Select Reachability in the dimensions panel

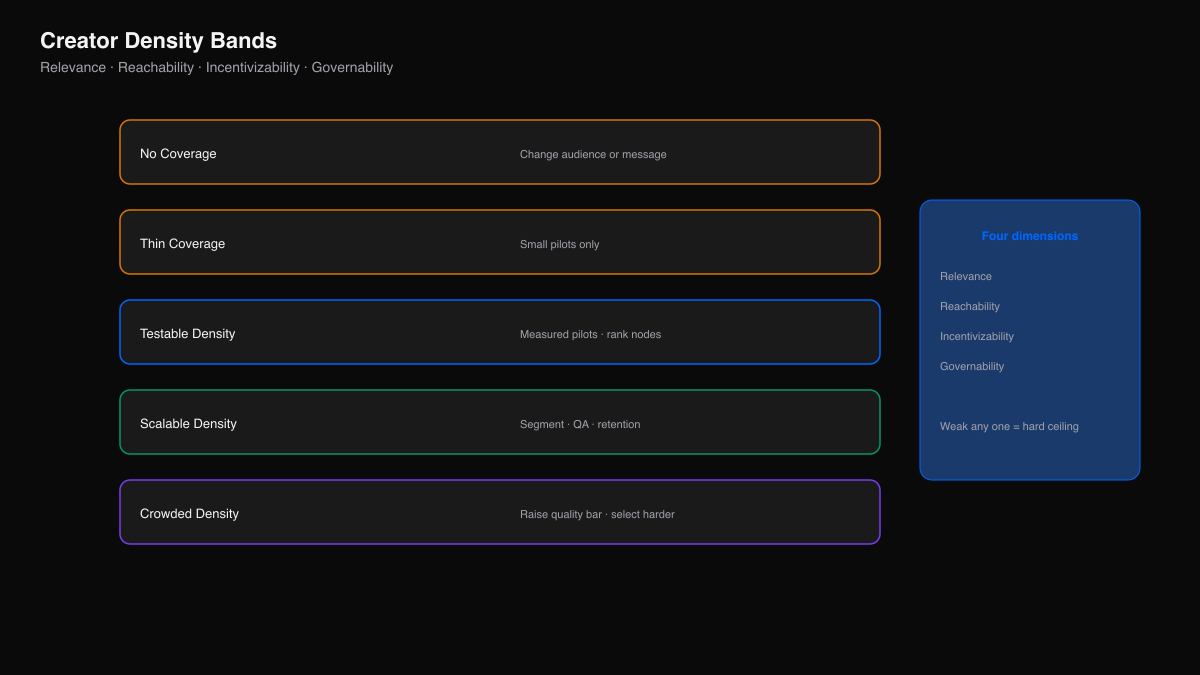pos(970,306)
